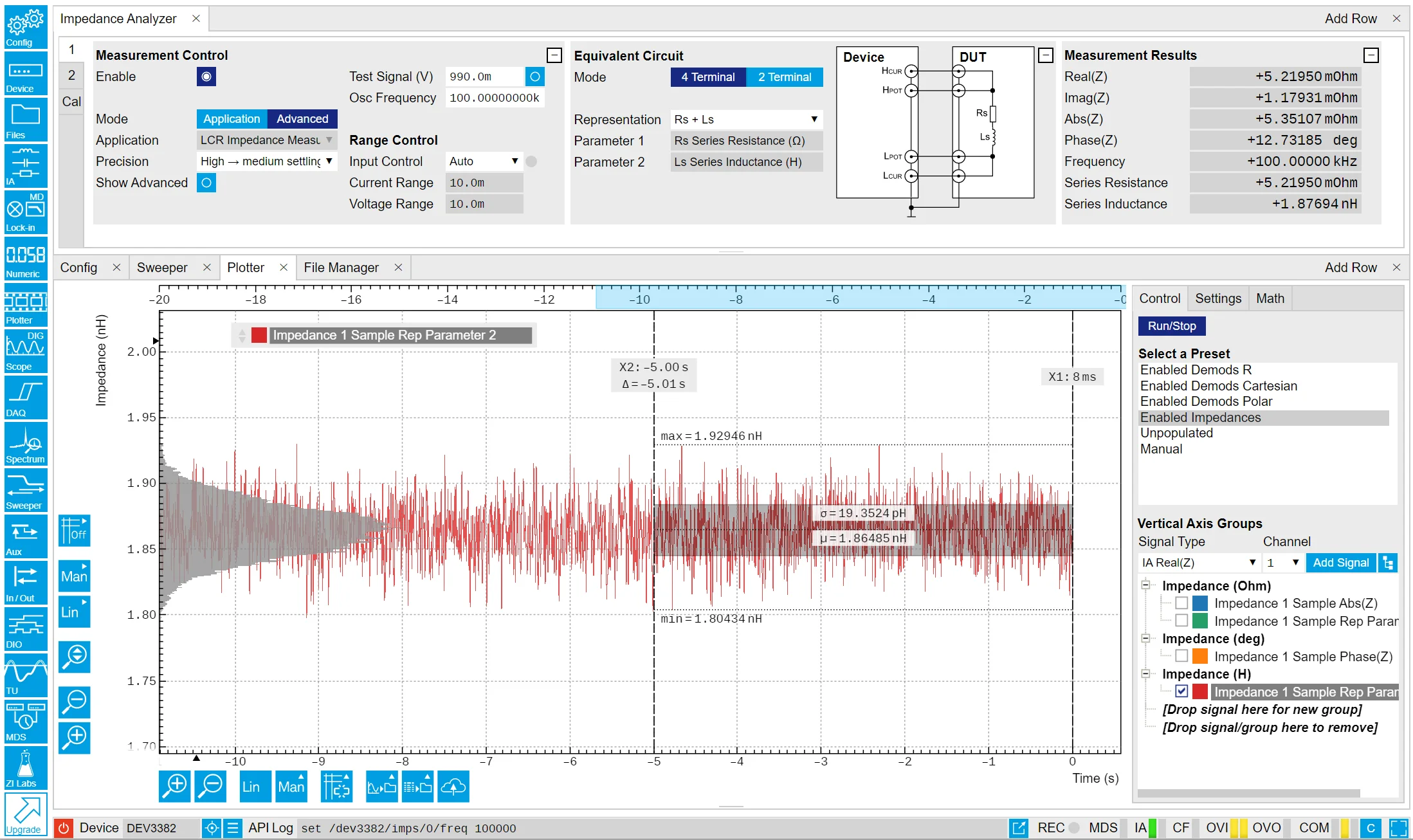Open the Scope sidebar icon
This screenshot has height=840, width=1413.
26,351
